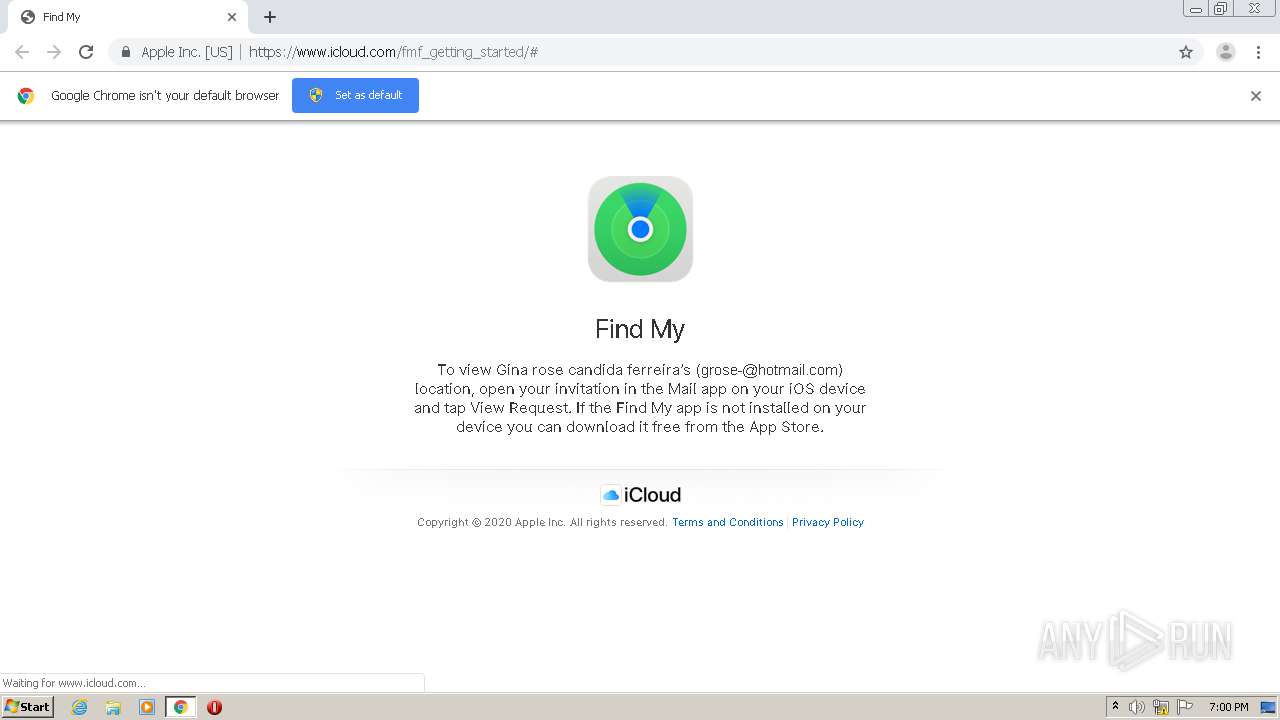Image resolution: width=1280 pixels, height=720 pixels.
Task: Select the Chrome taskbar button
Action: (x=180, y=707)
